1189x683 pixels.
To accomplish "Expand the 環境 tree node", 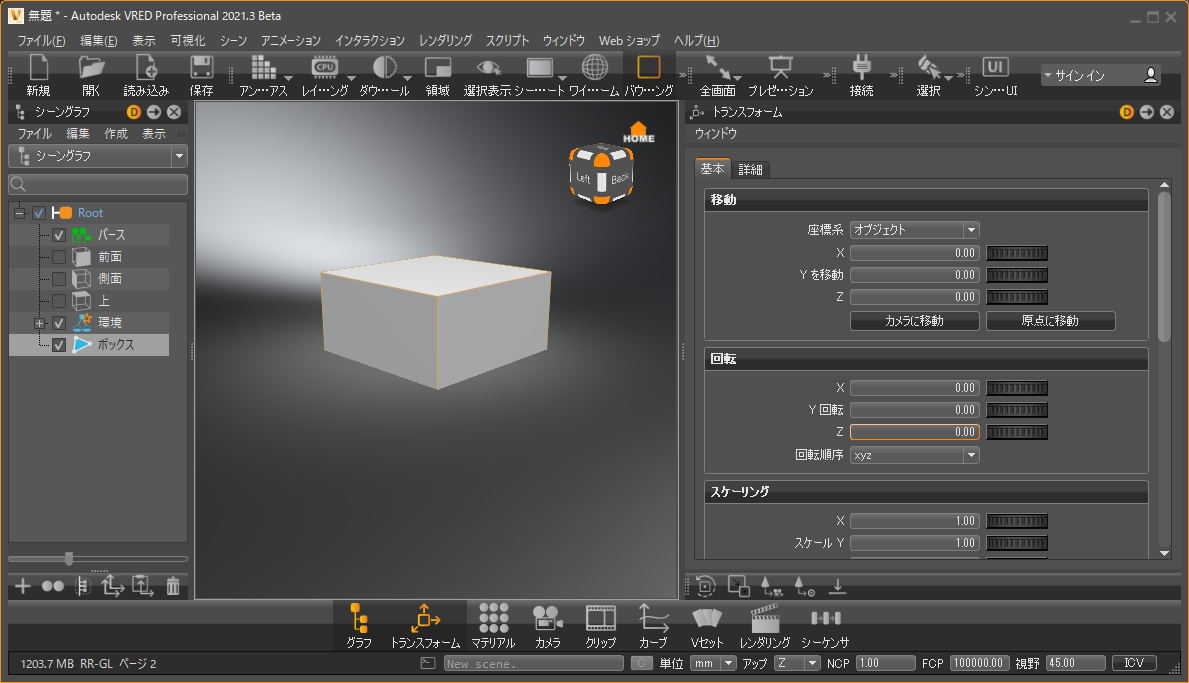I will click(x=40, y=323).
